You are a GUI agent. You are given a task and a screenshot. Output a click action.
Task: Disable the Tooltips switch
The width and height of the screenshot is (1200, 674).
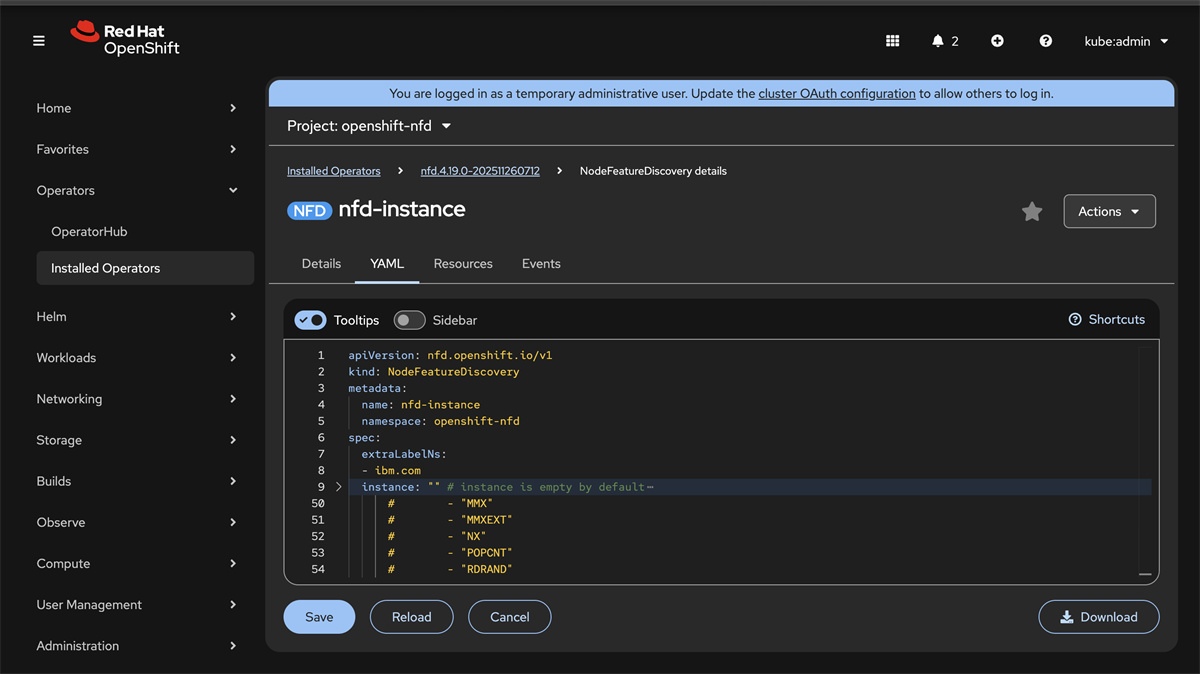pyautogui.click(x=311, y=320)
